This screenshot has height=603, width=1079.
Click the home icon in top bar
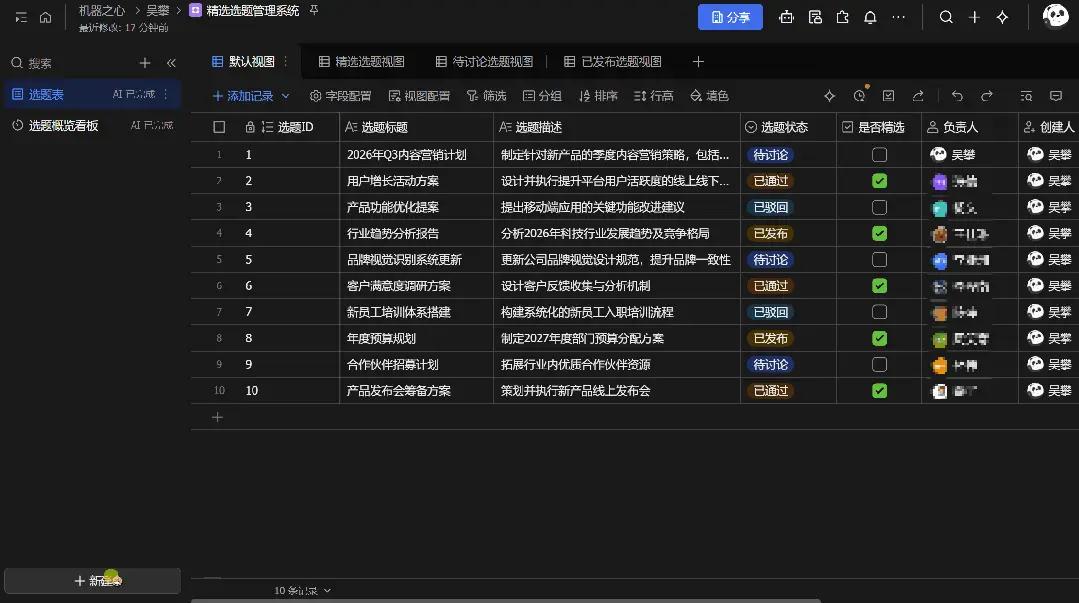click(45, 17)
